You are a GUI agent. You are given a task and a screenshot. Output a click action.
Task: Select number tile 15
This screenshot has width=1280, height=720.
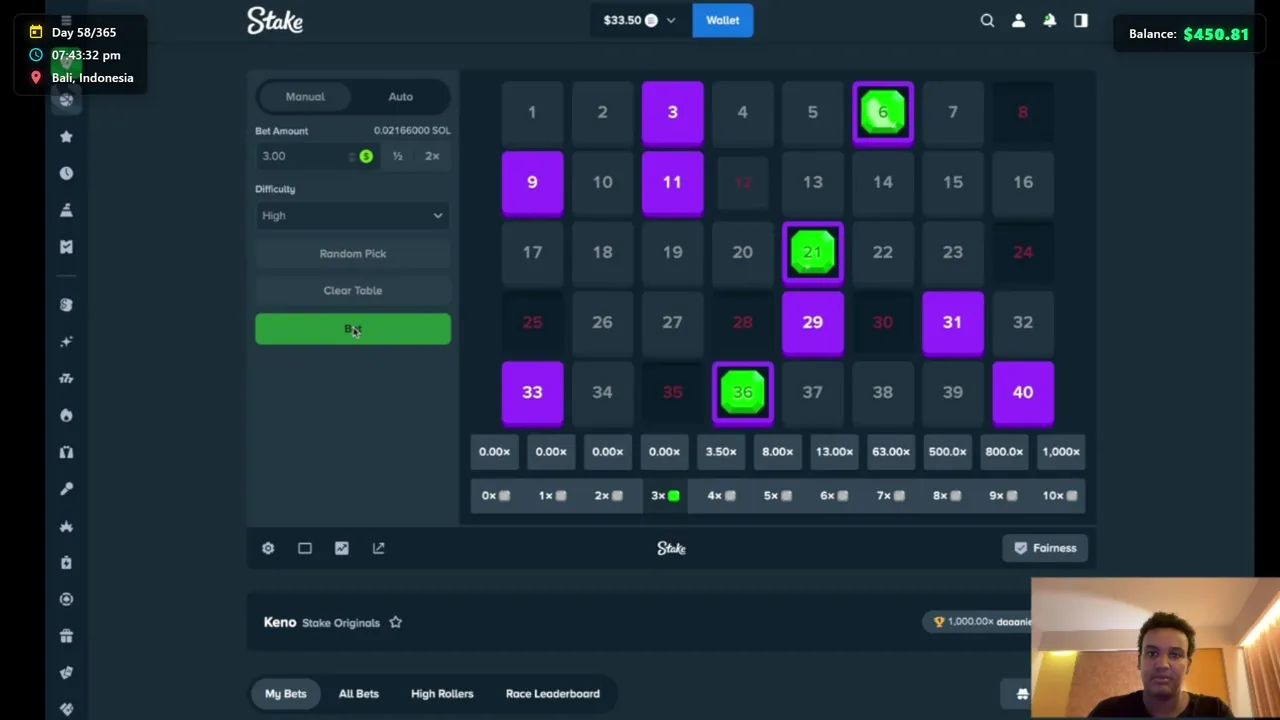click(x=953, y=182)
